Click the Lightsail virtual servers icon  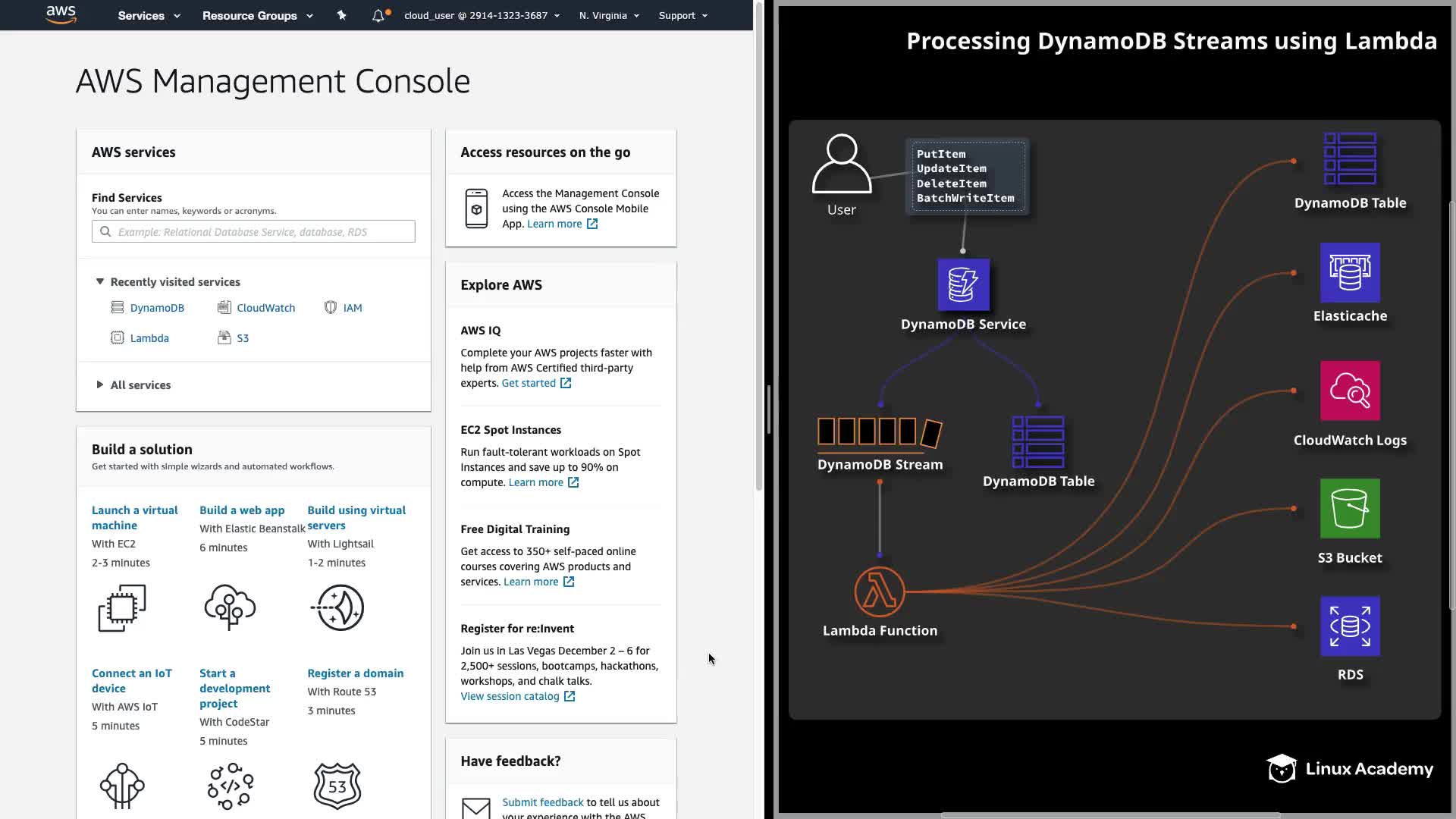point(337,607)
